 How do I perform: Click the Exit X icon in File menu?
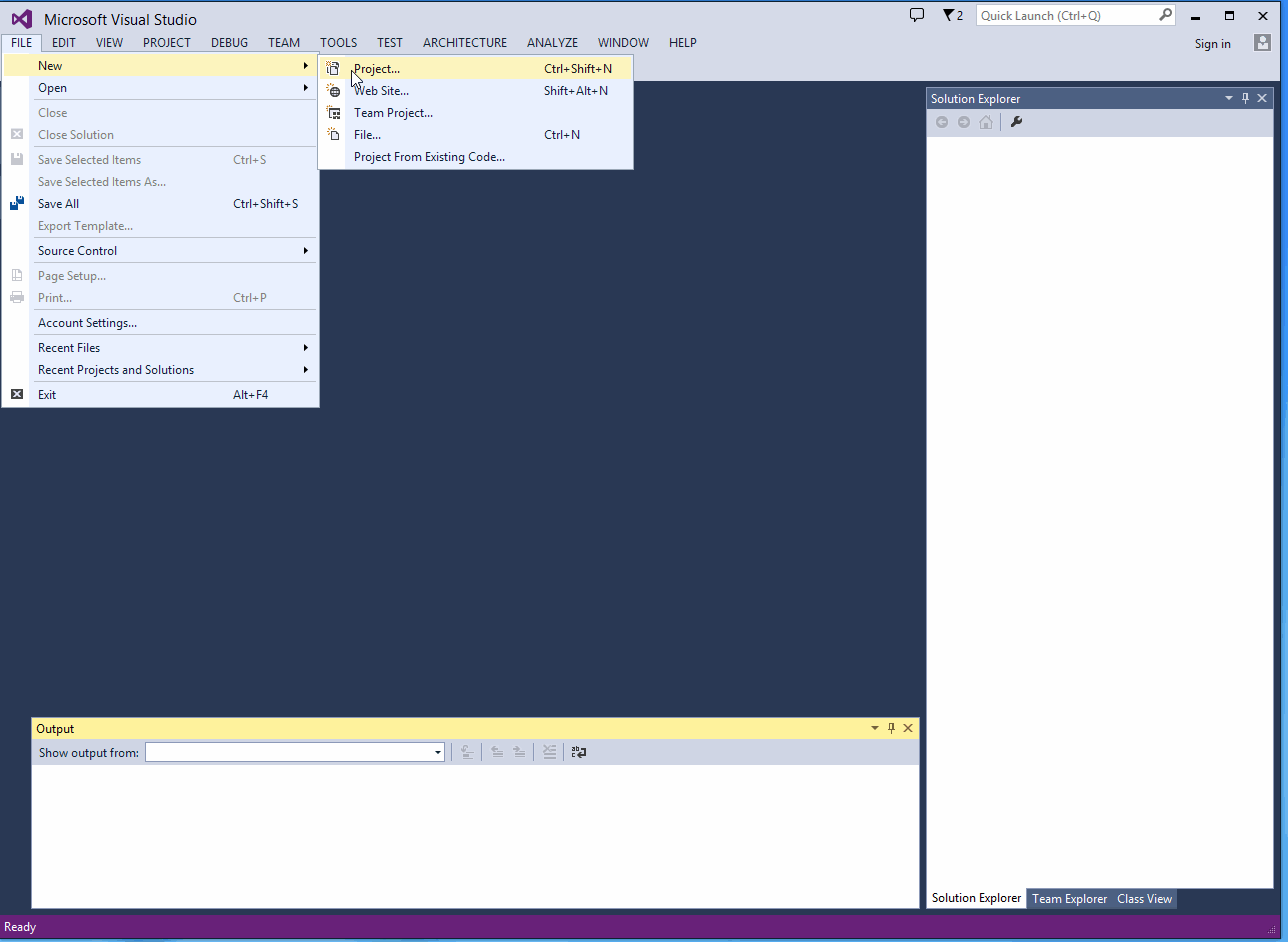pyautogui.click(x=17, y=395)
